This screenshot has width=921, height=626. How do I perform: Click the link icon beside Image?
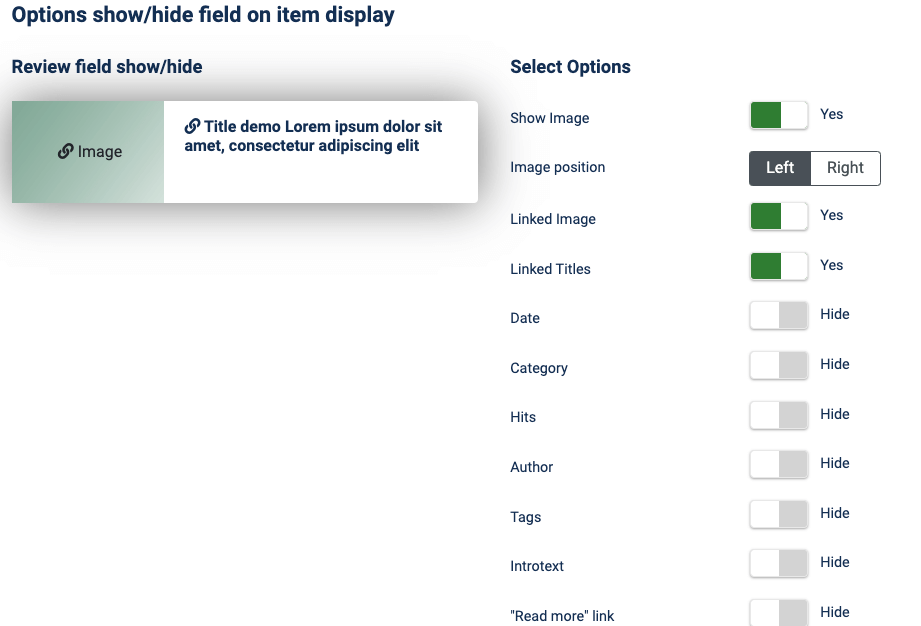(x=65, y=152)
